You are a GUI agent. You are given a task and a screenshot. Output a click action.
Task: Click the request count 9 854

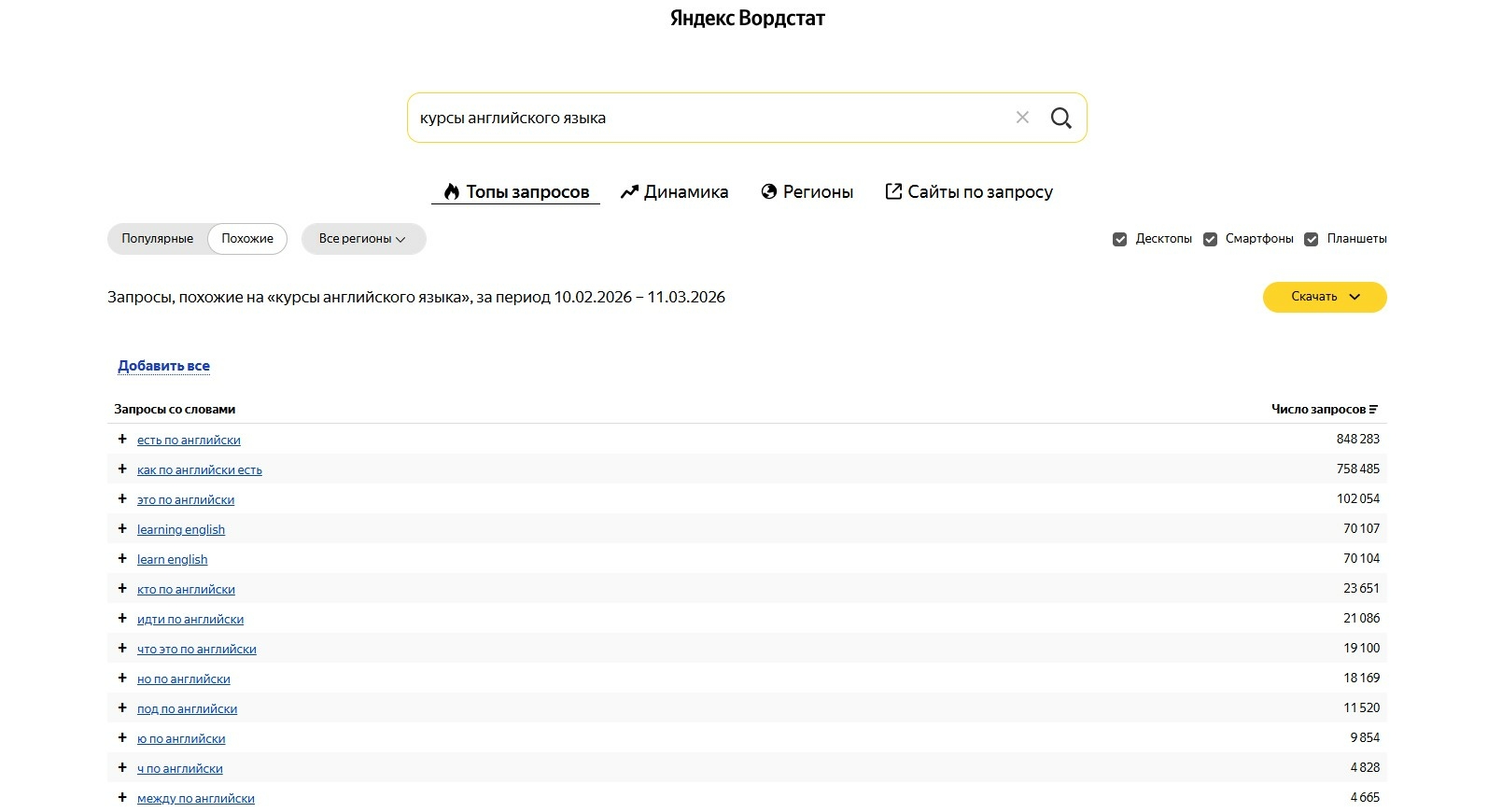tap(1365, 737)
